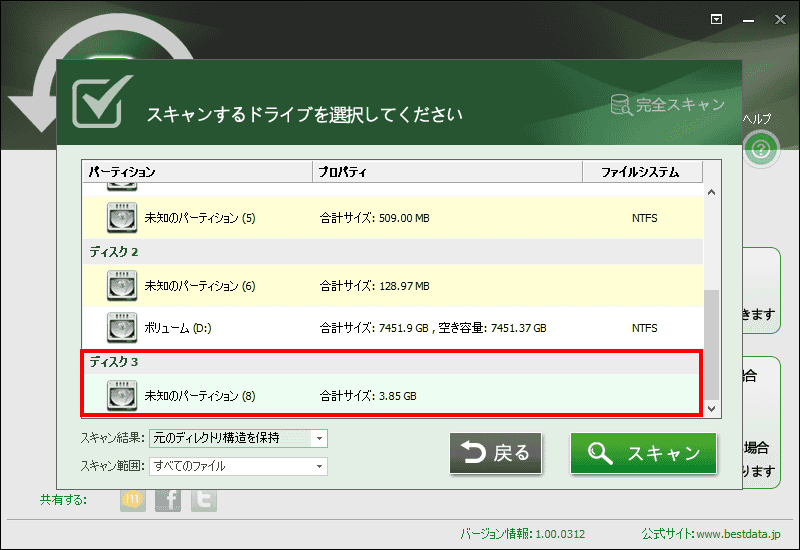Click the ディスク 3 group header
Screen dimensions: 800x550
(393, 362)
